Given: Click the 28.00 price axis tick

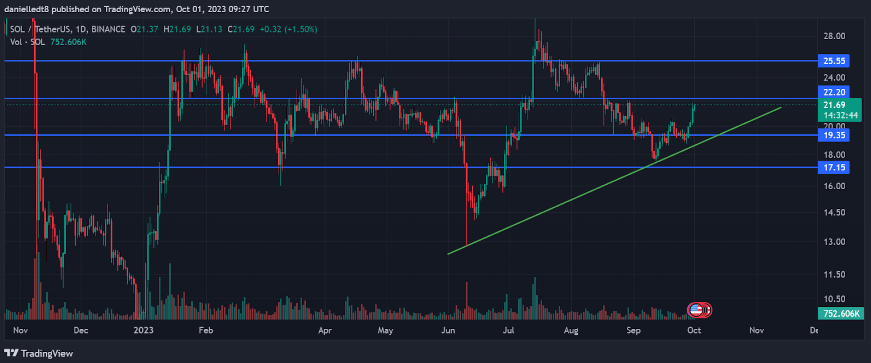Looking at the screenshot, I should click(x=835, y=36).
